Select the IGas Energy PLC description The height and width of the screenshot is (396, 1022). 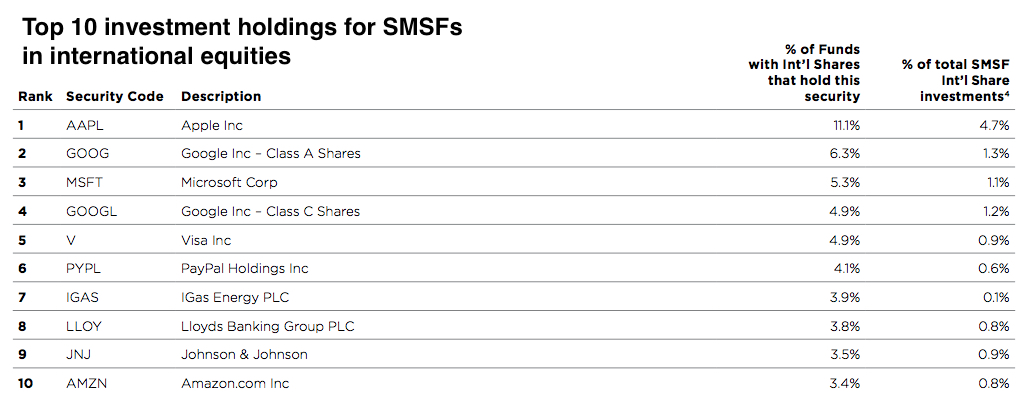tap(235, 298)
